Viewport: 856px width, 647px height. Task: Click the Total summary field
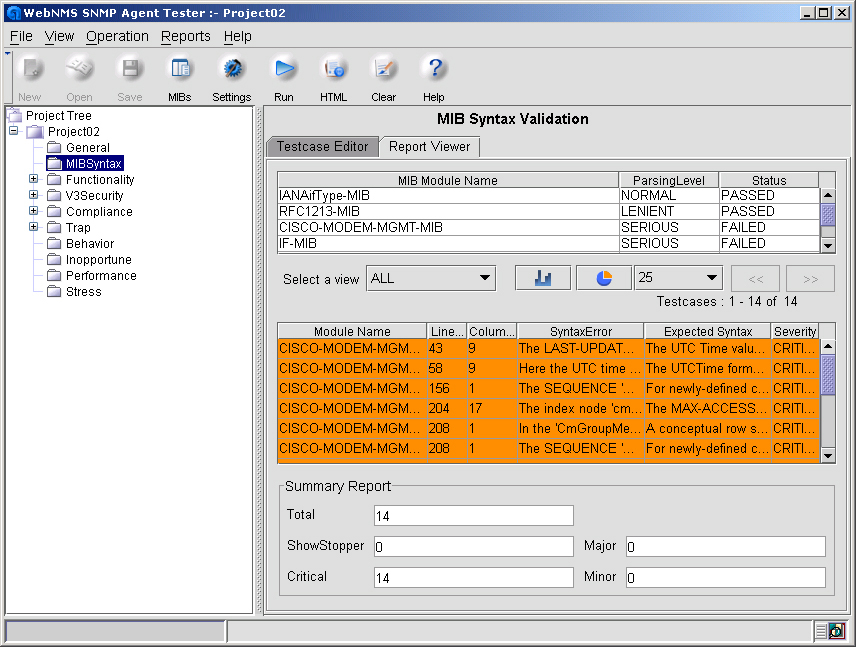[x=473, y=515]
